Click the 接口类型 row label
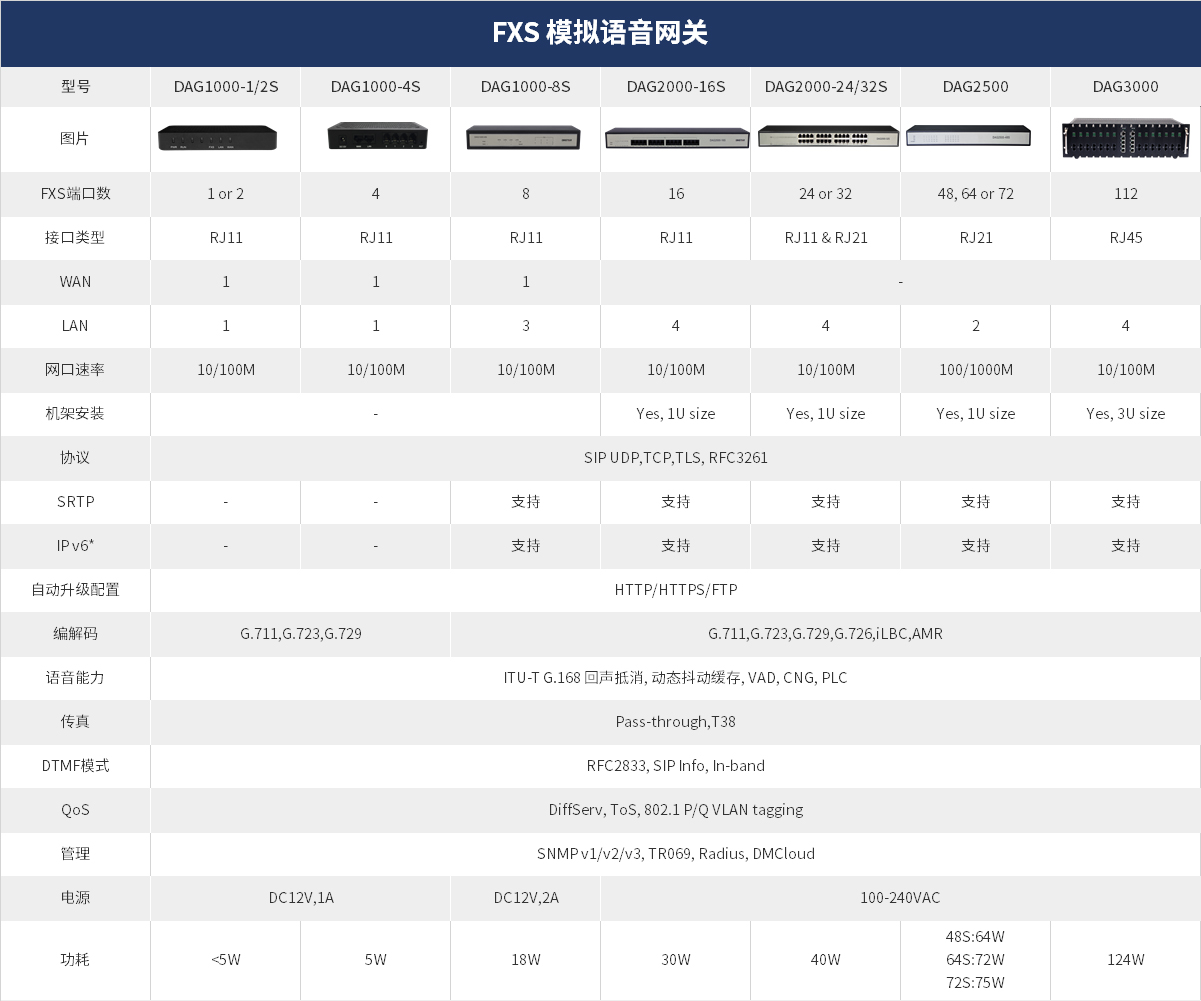The image size is (1201, 1001). (x=75, y=238)
